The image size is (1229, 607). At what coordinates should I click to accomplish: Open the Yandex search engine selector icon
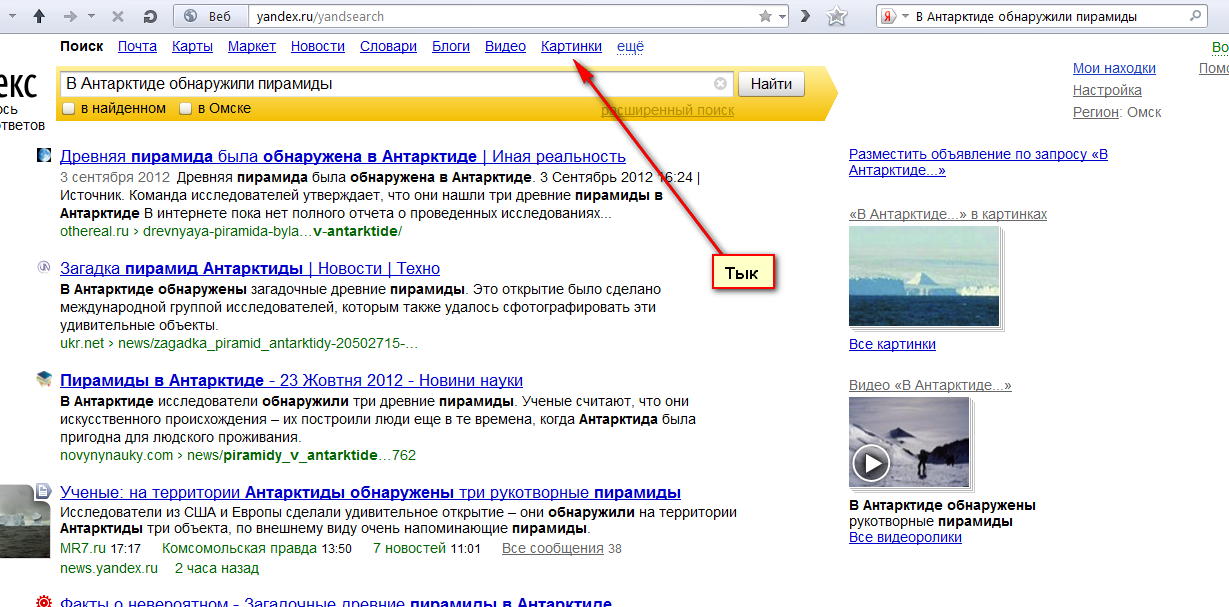(x=887, y=16)
